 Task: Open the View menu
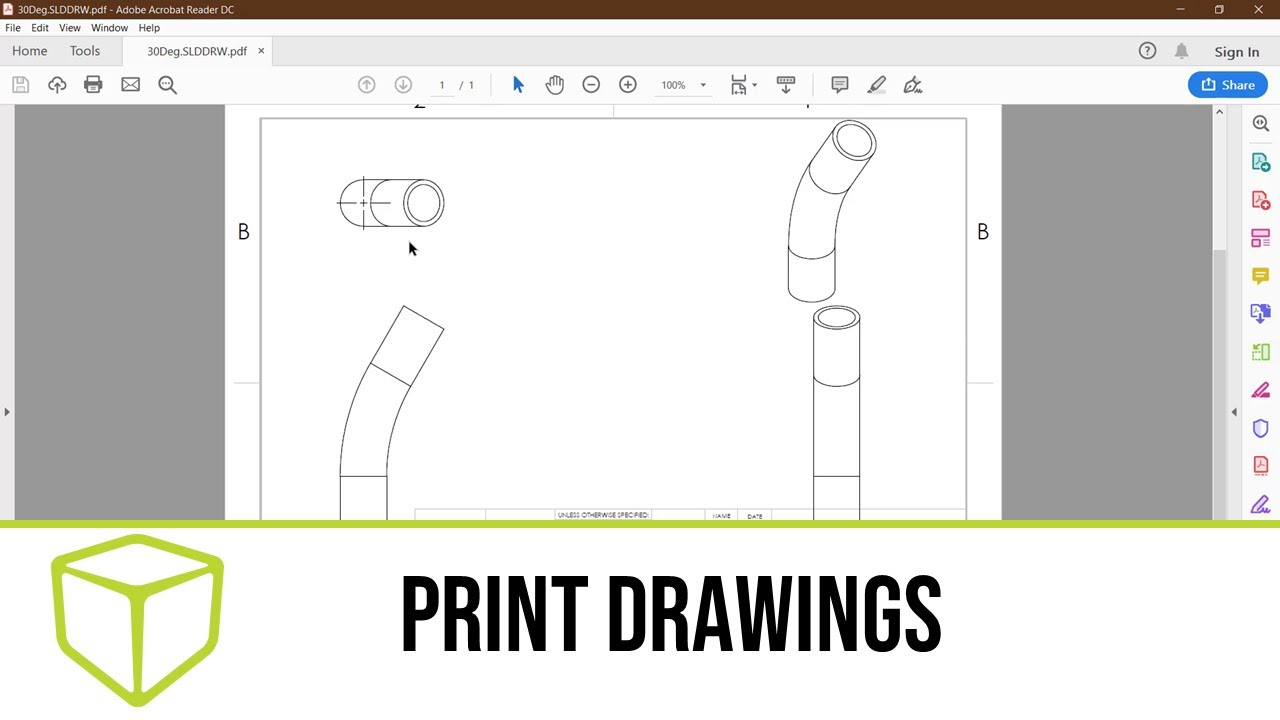click(x=70, y=28)
